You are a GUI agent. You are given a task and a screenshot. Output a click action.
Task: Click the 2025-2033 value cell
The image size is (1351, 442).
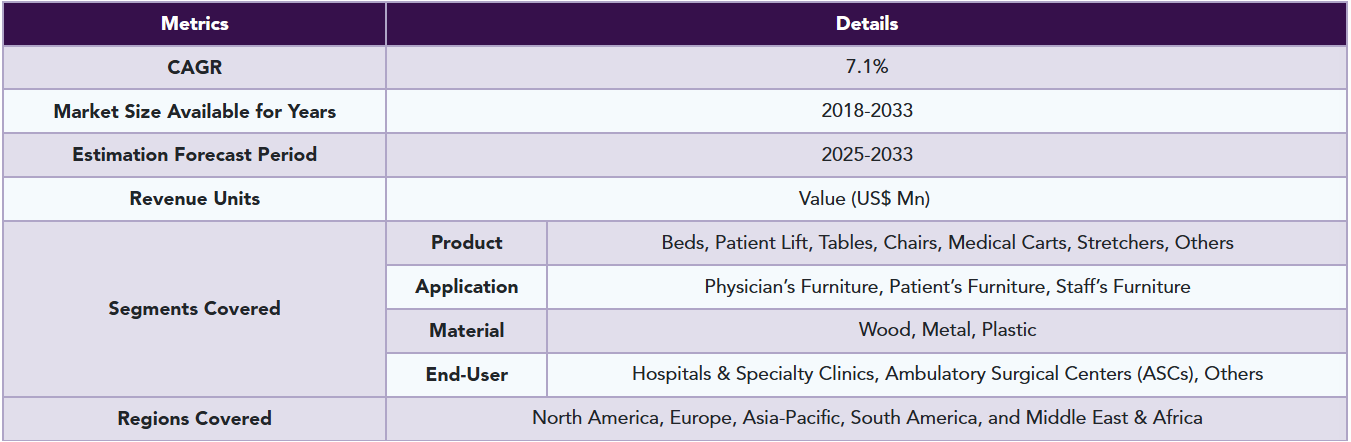866,155
